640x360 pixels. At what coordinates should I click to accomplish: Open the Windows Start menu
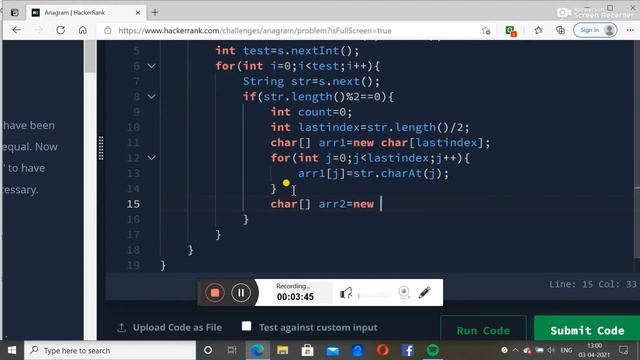pyautogui.click(x=12, y=350)
